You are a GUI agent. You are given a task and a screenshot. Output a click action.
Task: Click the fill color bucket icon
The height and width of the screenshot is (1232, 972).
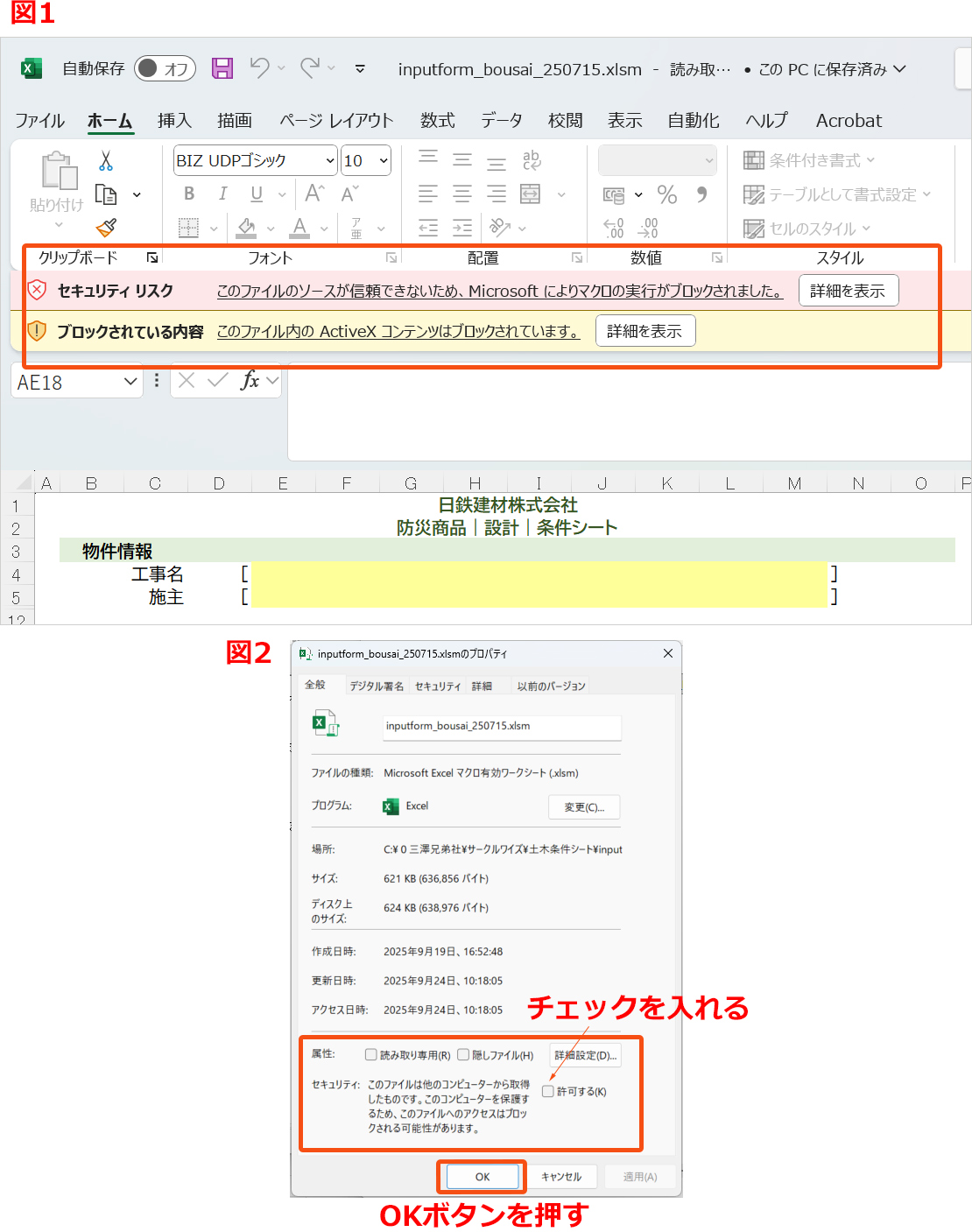click(247, 228)
